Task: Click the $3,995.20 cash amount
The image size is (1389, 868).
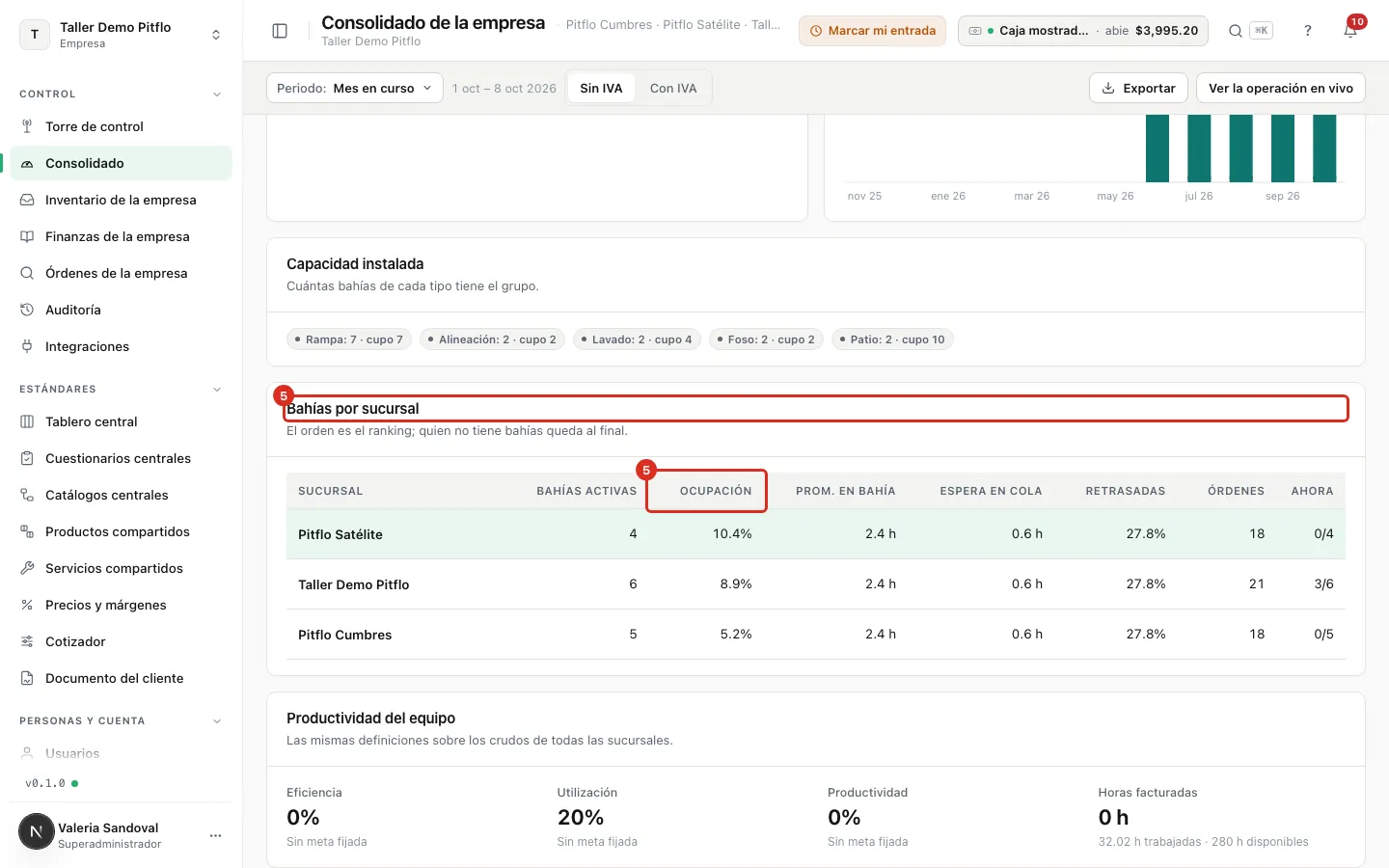Action: (1166, 31)
